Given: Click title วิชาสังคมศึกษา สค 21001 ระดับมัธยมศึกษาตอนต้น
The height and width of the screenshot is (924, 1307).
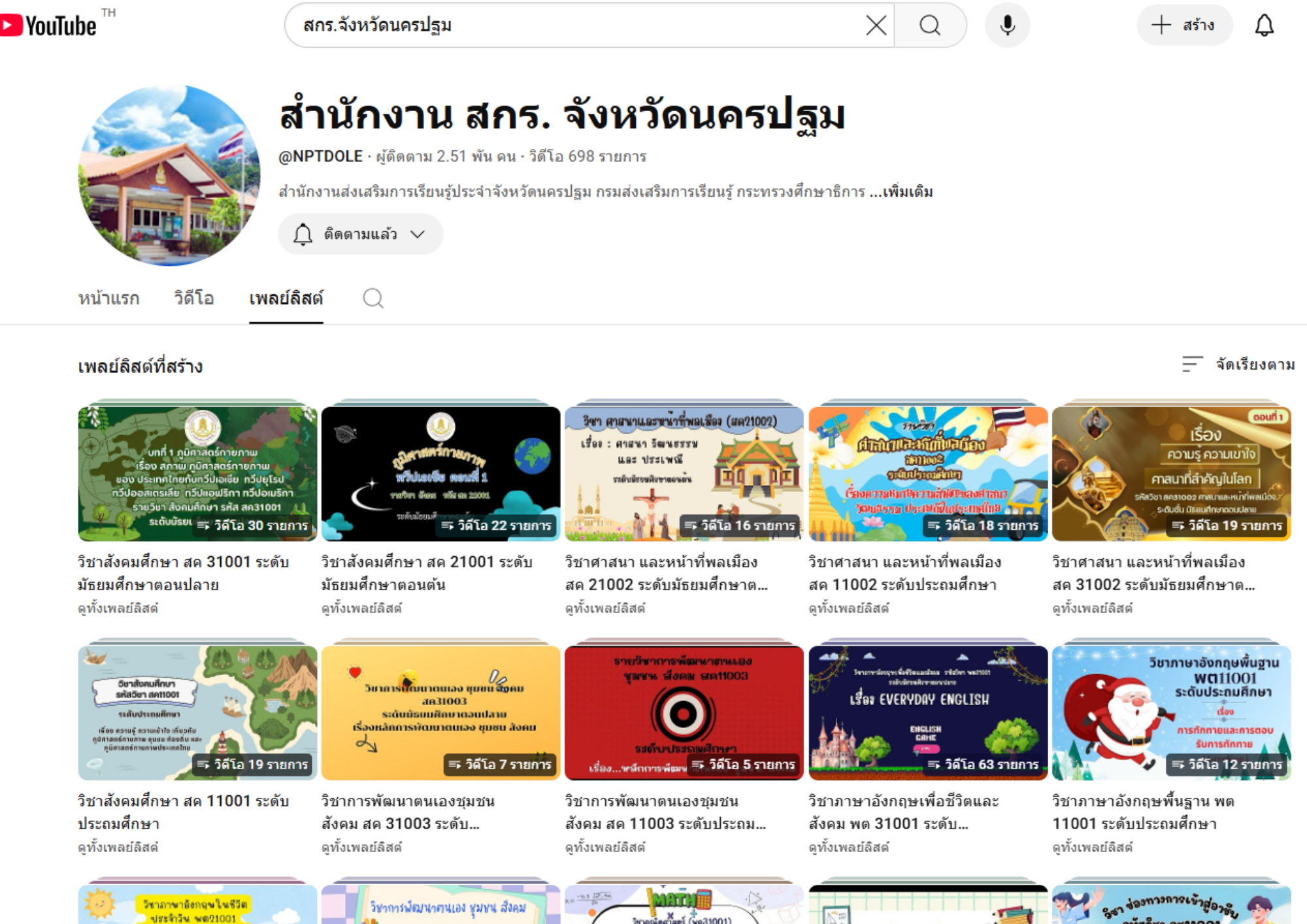Looking at the screenshot, I should (x=427, y=573).
